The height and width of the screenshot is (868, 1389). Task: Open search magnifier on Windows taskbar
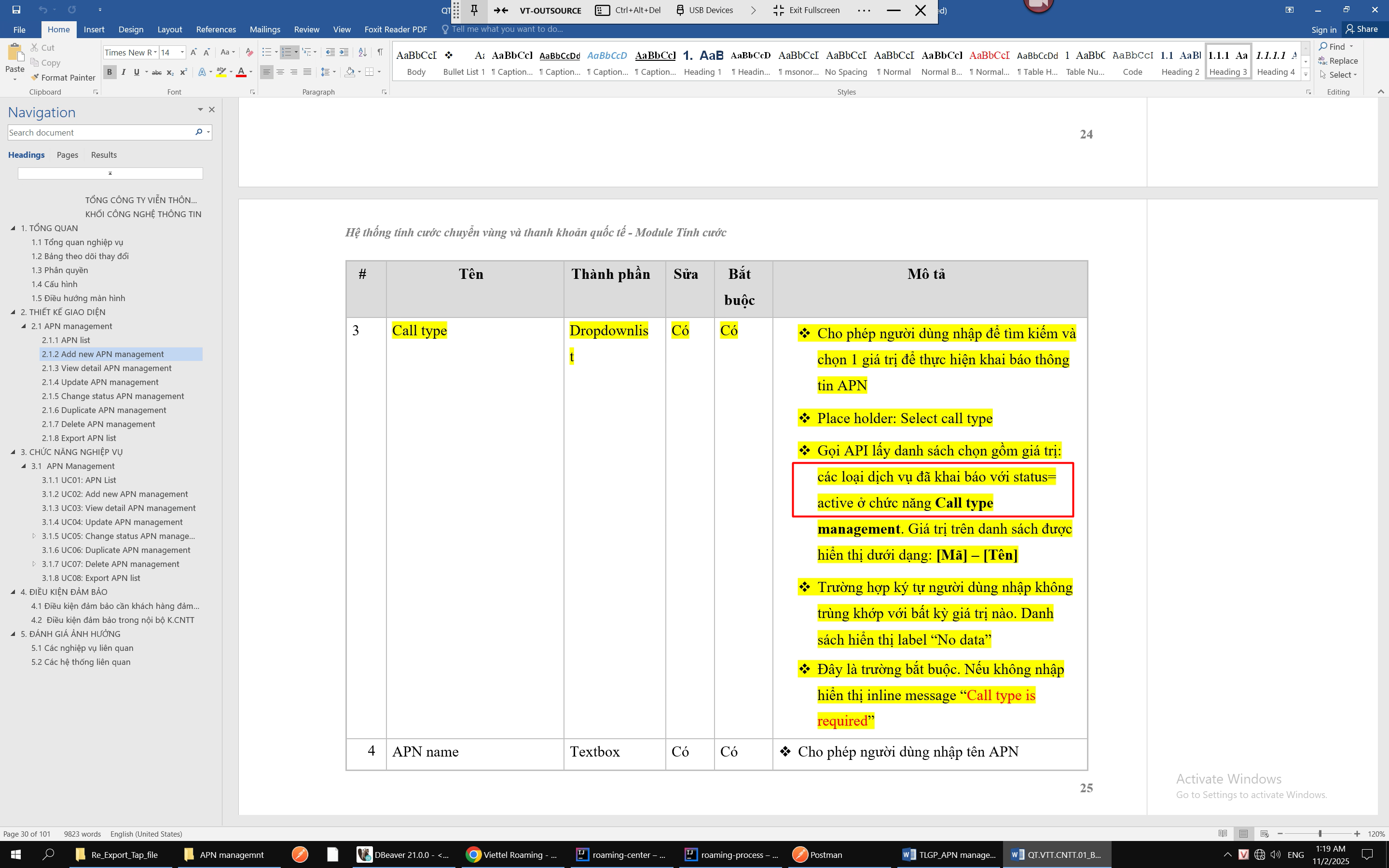48,854
